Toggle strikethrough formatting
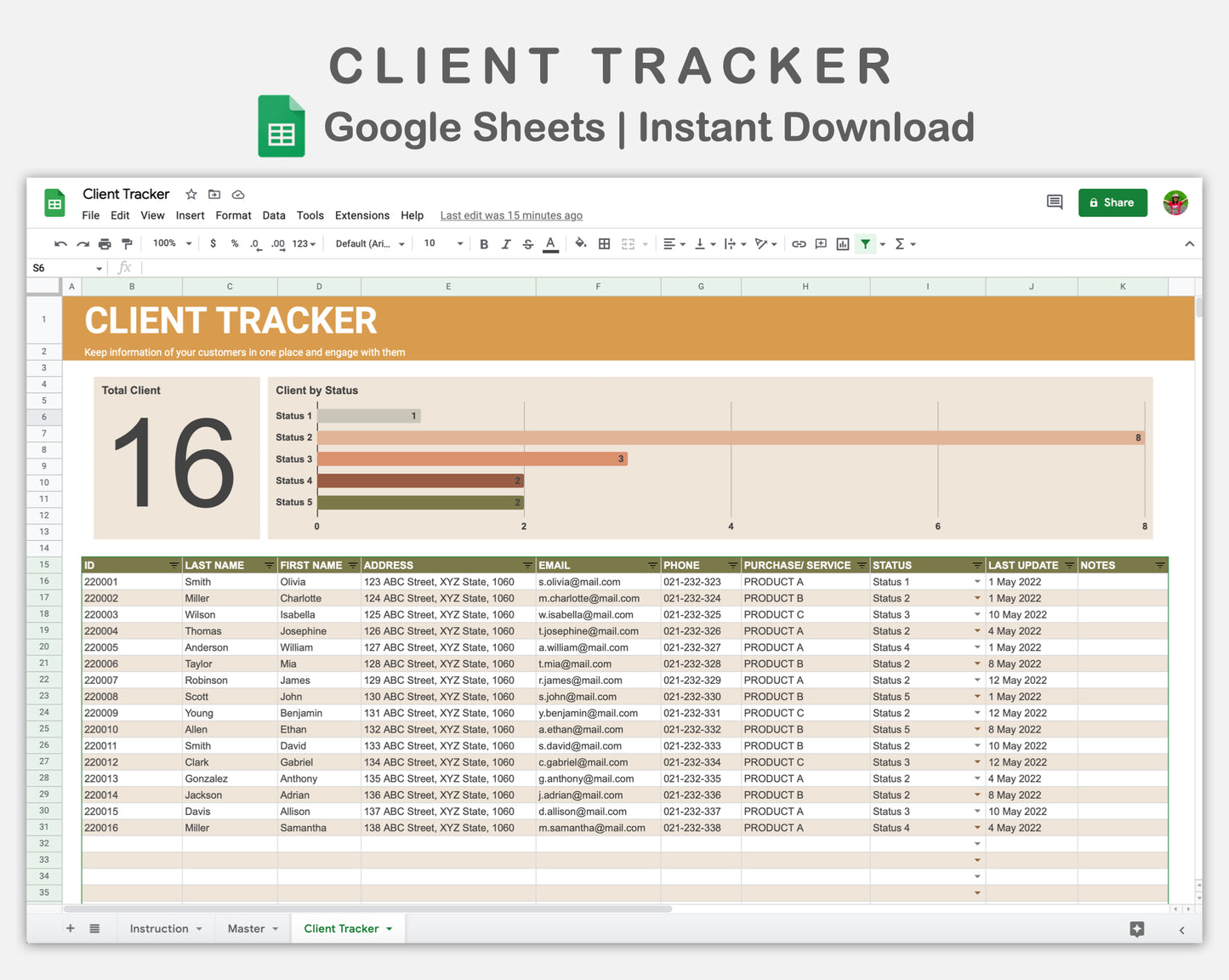 (527, 243)
